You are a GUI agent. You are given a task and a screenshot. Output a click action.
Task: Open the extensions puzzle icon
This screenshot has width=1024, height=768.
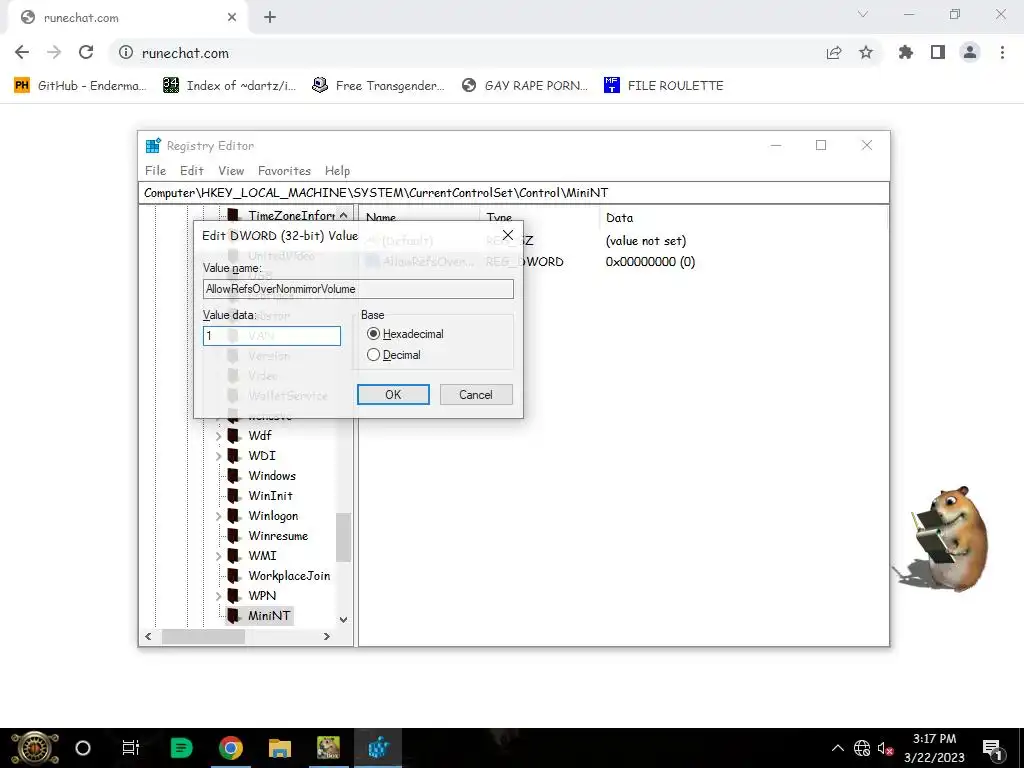(x=905, y=52)
